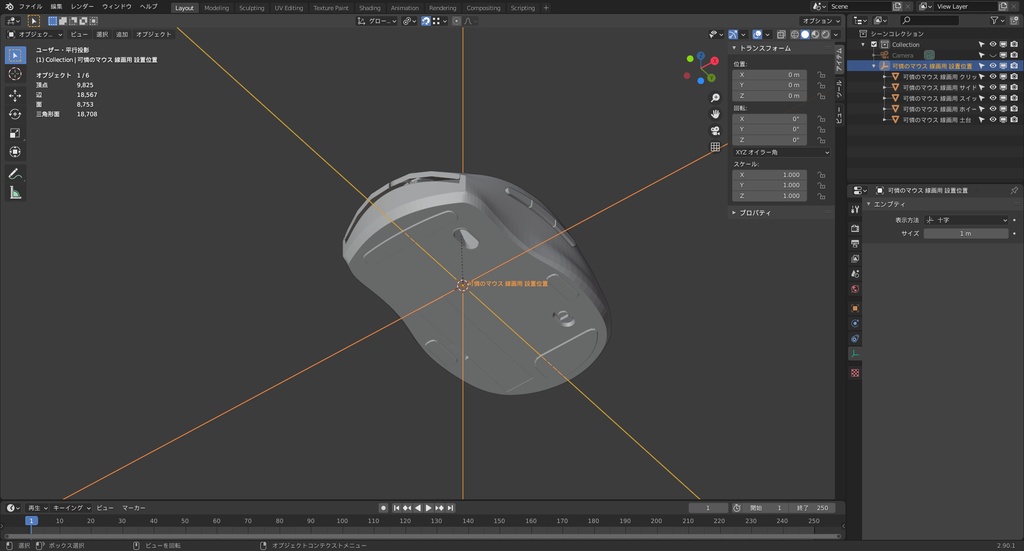The height and width of the screenshot is (551, 1024).
Task: Click the timeline horizontal scrollbar
Action: pos(422,536)
